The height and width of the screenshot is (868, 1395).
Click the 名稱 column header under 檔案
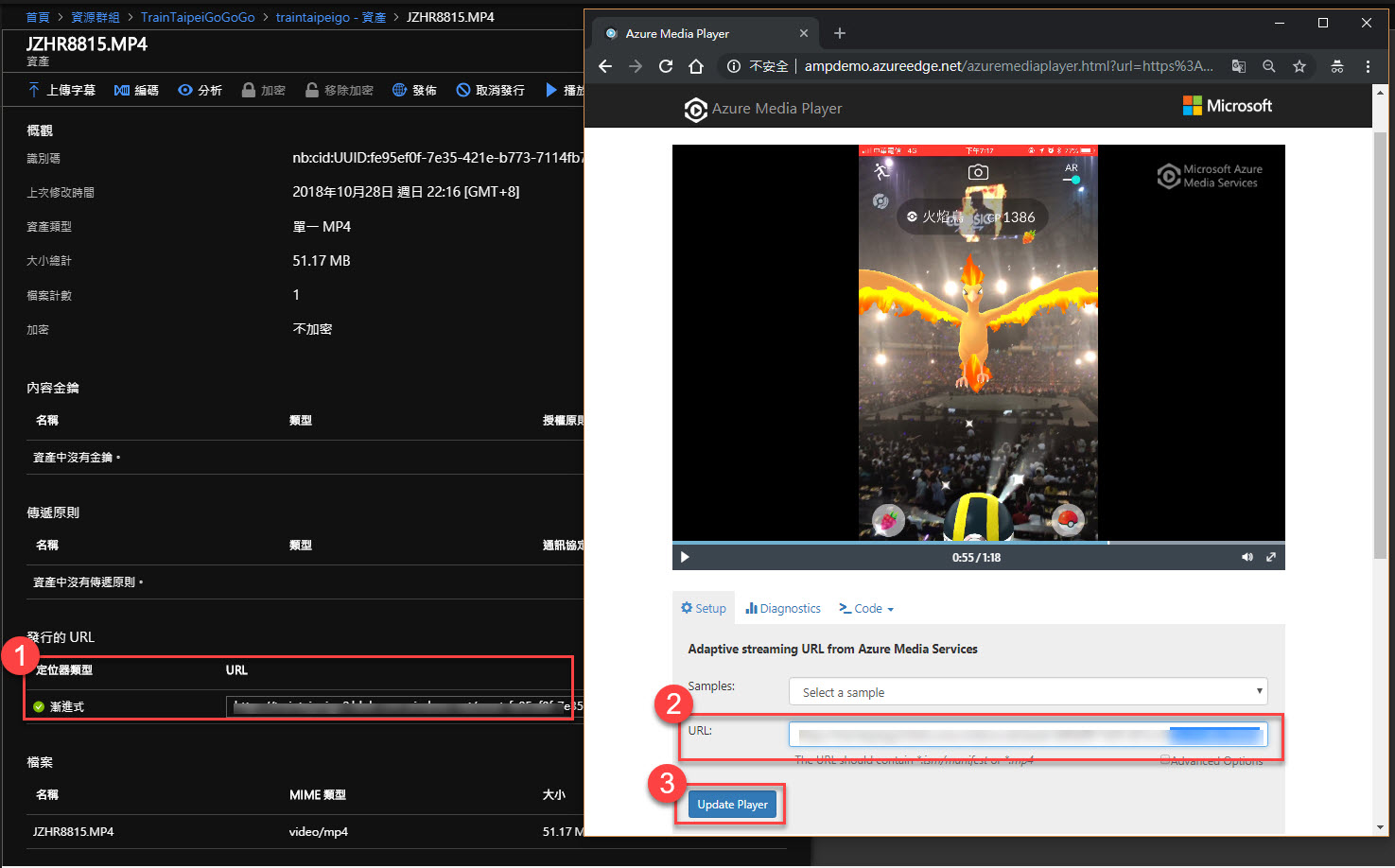pos(47,795)
